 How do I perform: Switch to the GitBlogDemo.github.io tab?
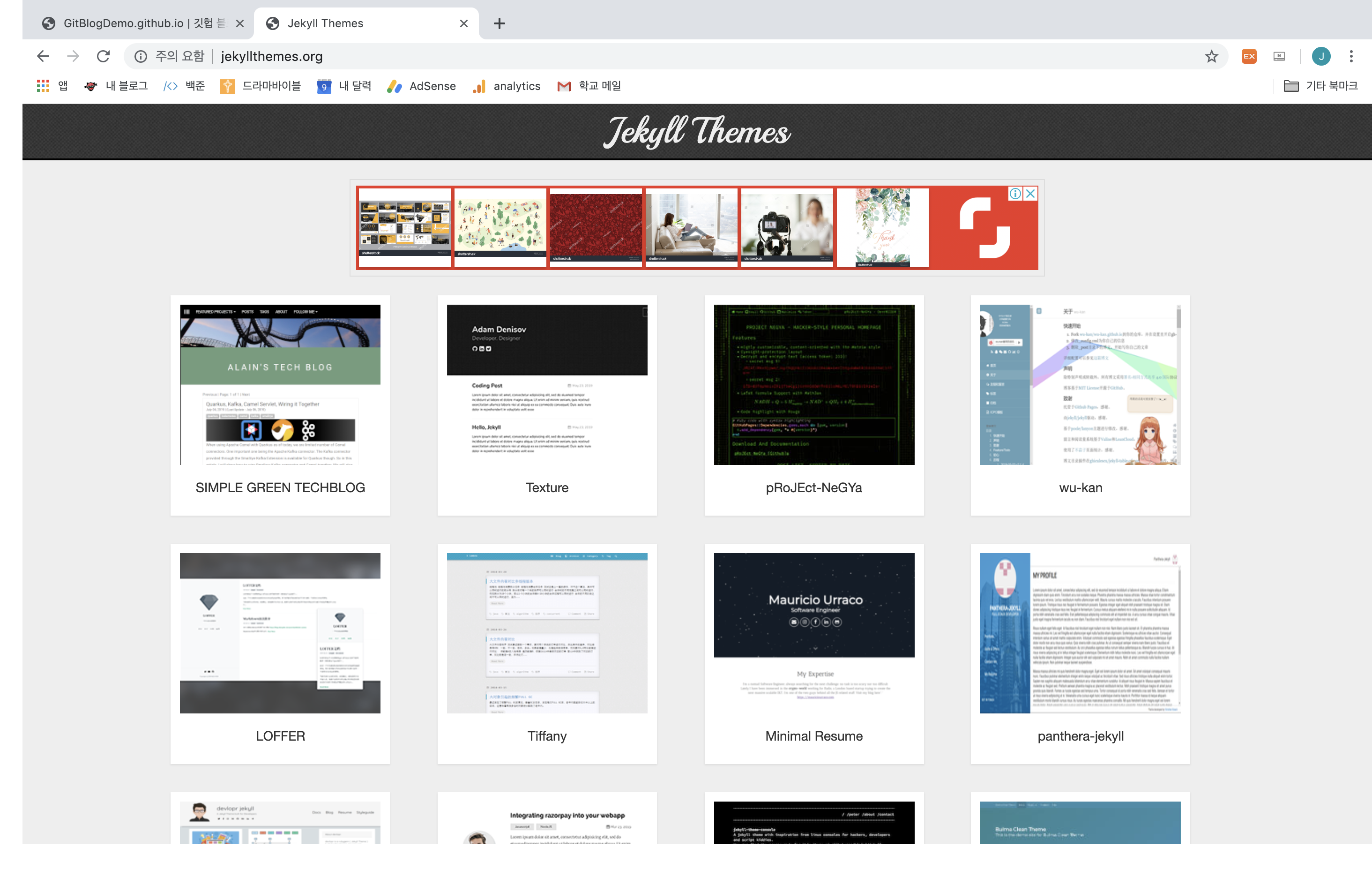[x=137, y=23]
